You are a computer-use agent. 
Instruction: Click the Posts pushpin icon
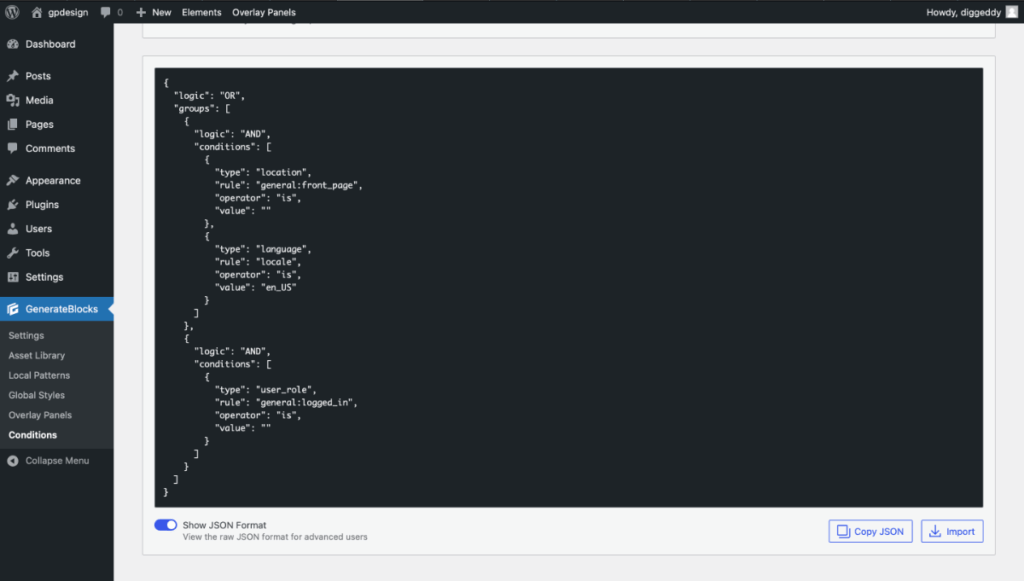click(12, 76)
